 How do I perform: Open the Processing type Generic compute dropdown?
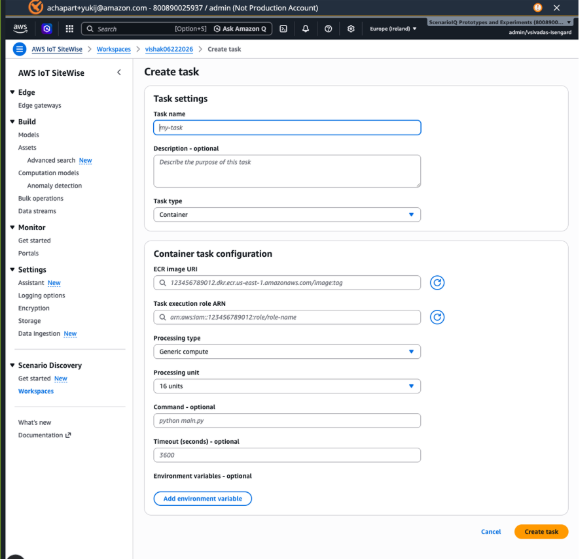click(x=287, y=351)
